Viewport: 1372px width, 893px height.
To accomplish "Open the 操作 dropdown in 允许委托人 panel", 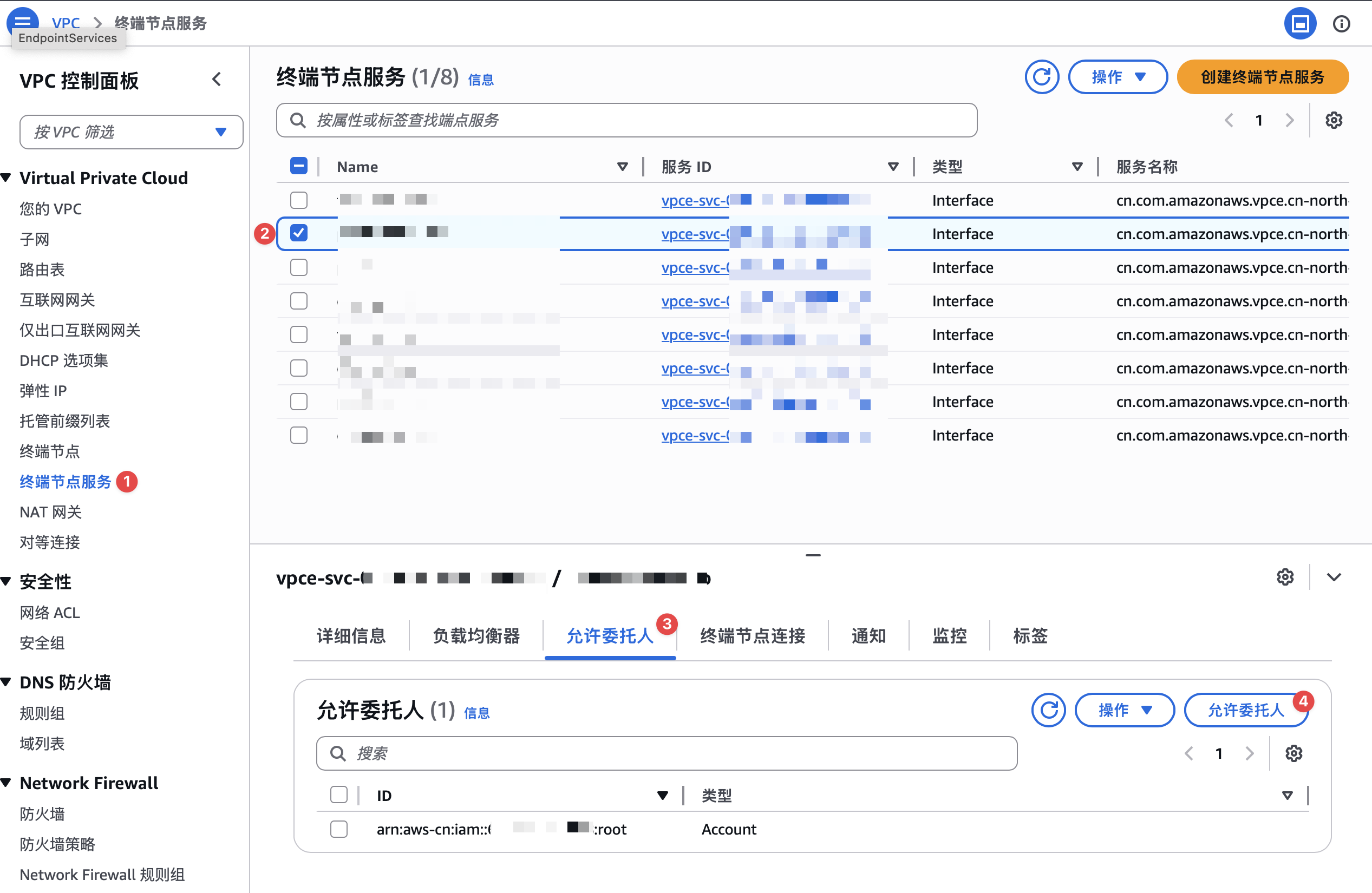I will pos(1125,710).
